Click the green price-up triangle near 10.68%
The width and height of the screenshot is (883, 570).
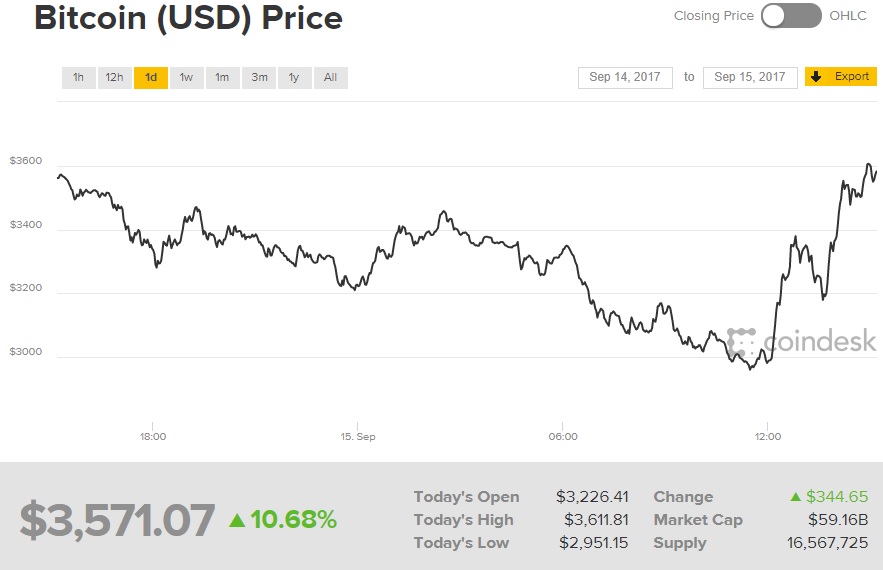tap(237, 520)
